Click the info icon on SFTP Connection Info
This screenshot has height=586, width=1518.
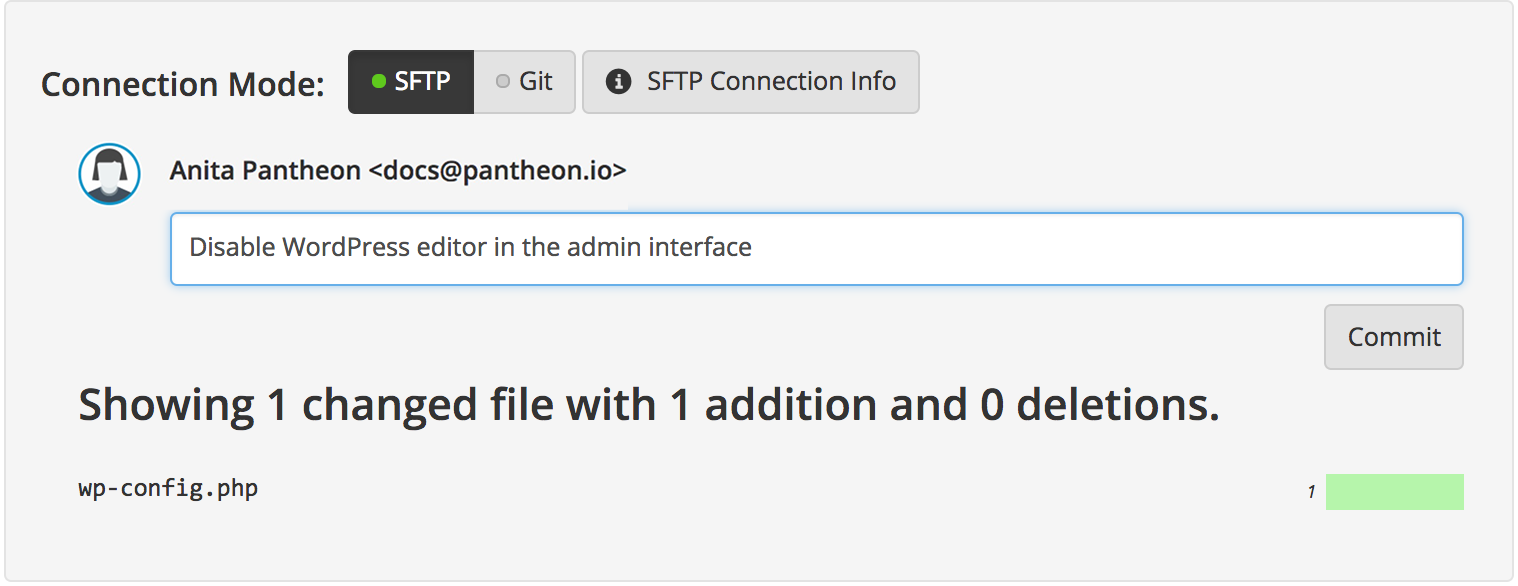point(620,81)
